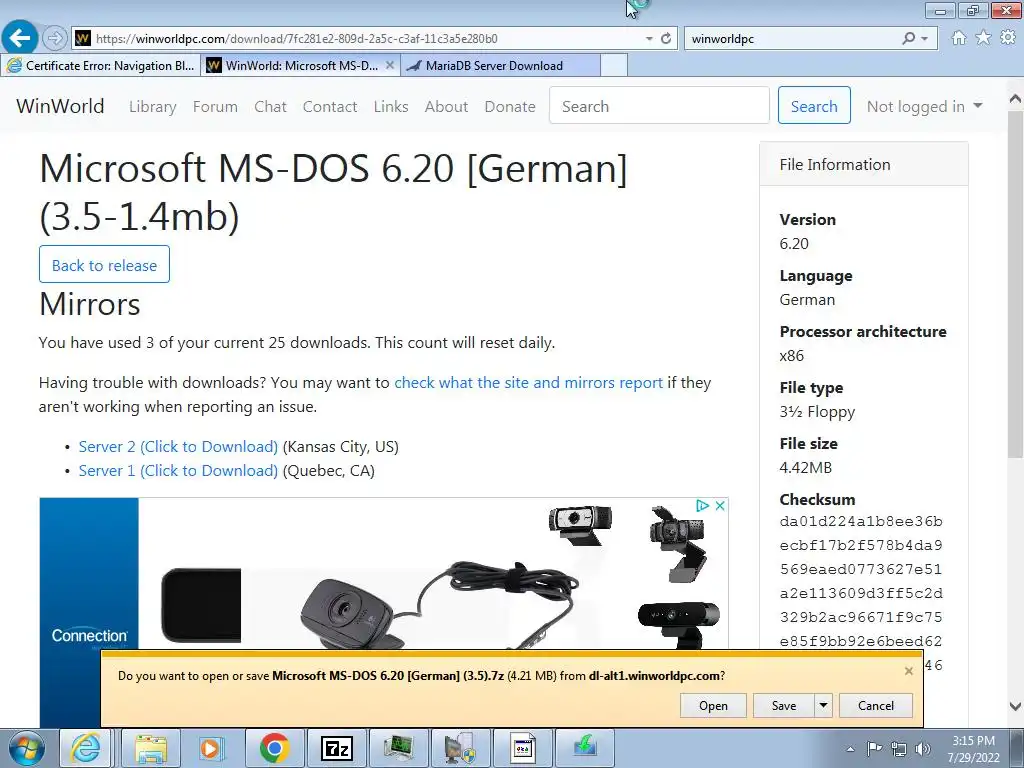Dismiss the download notification bar X
The height and width of the screenshot is (768, 1024).
[x=908, y=671]
